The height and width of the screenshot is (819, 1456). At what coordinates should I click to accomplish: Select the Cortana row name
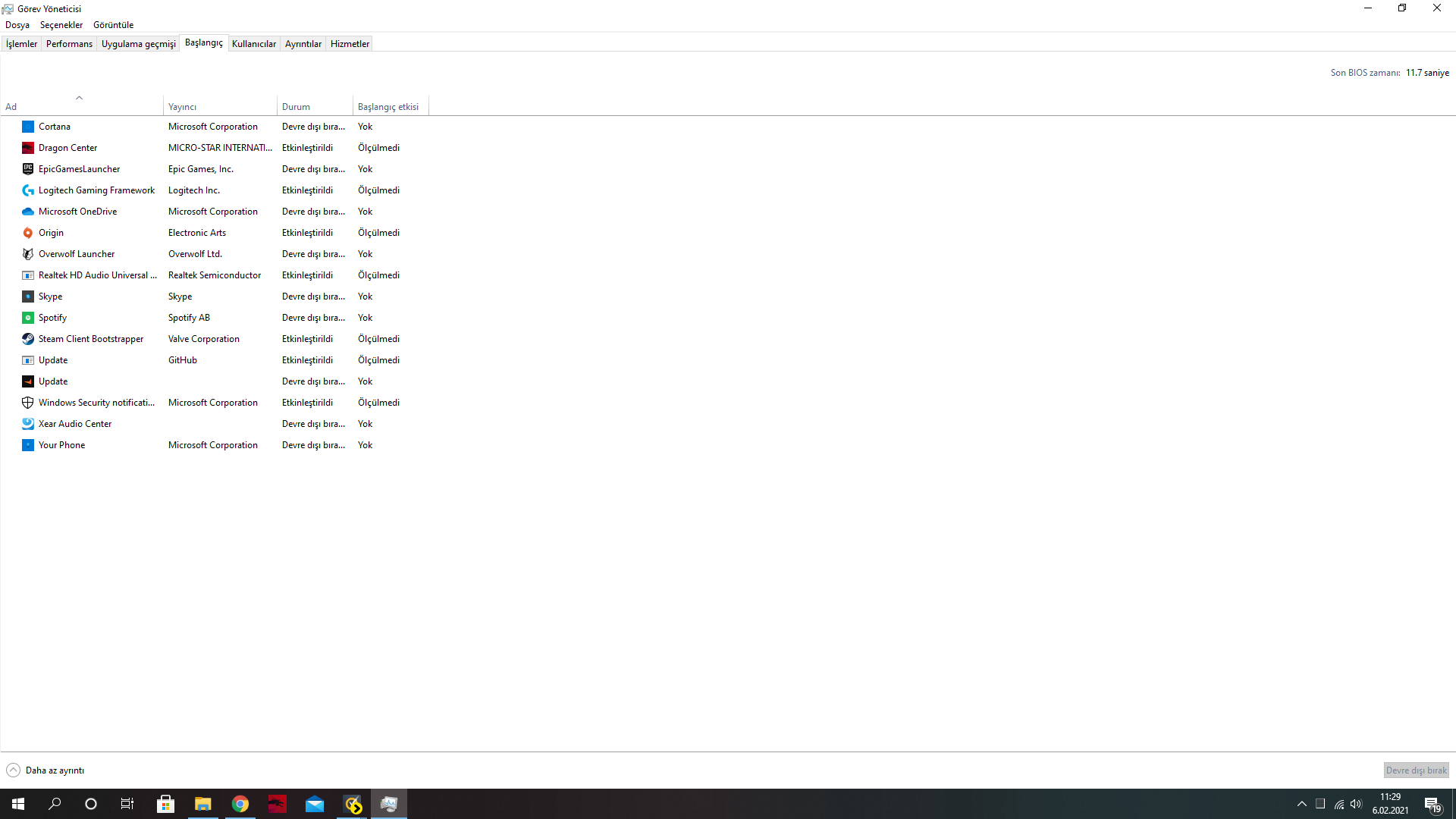click(55, 127)
